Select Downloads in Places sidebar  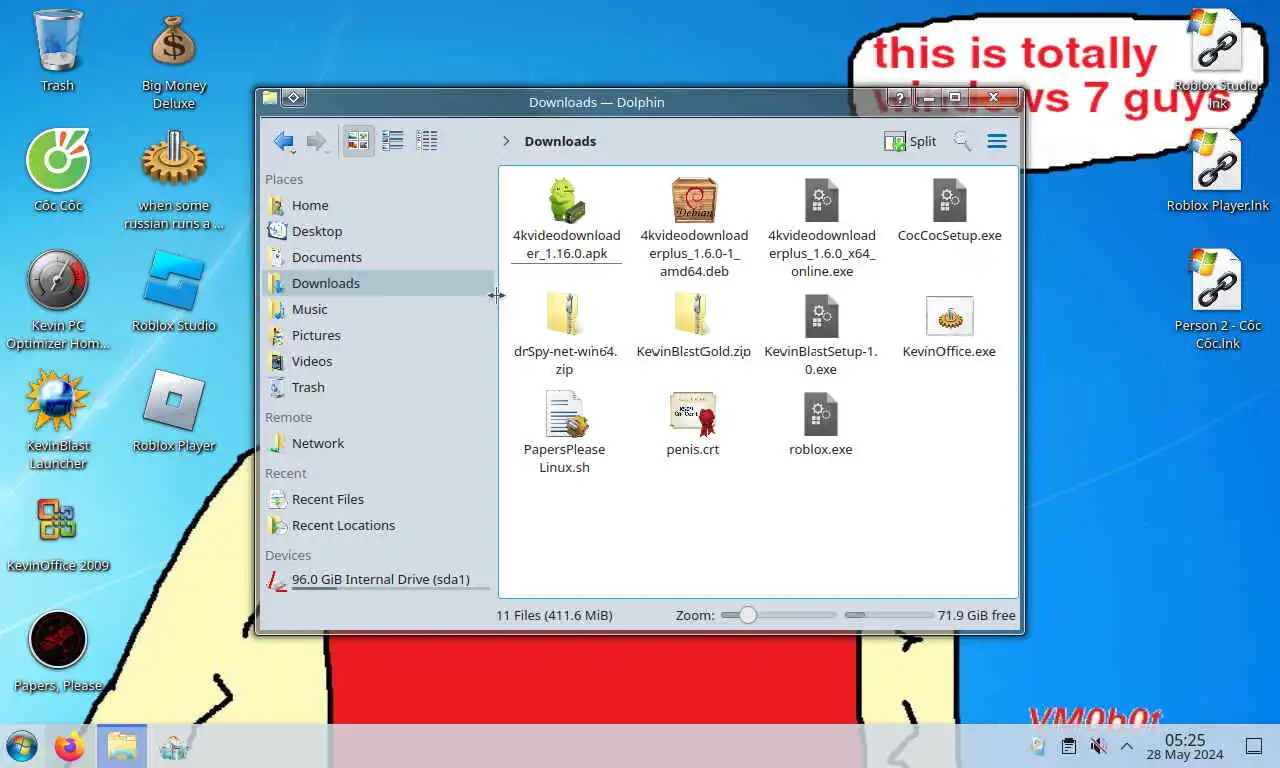click(379, 283)
